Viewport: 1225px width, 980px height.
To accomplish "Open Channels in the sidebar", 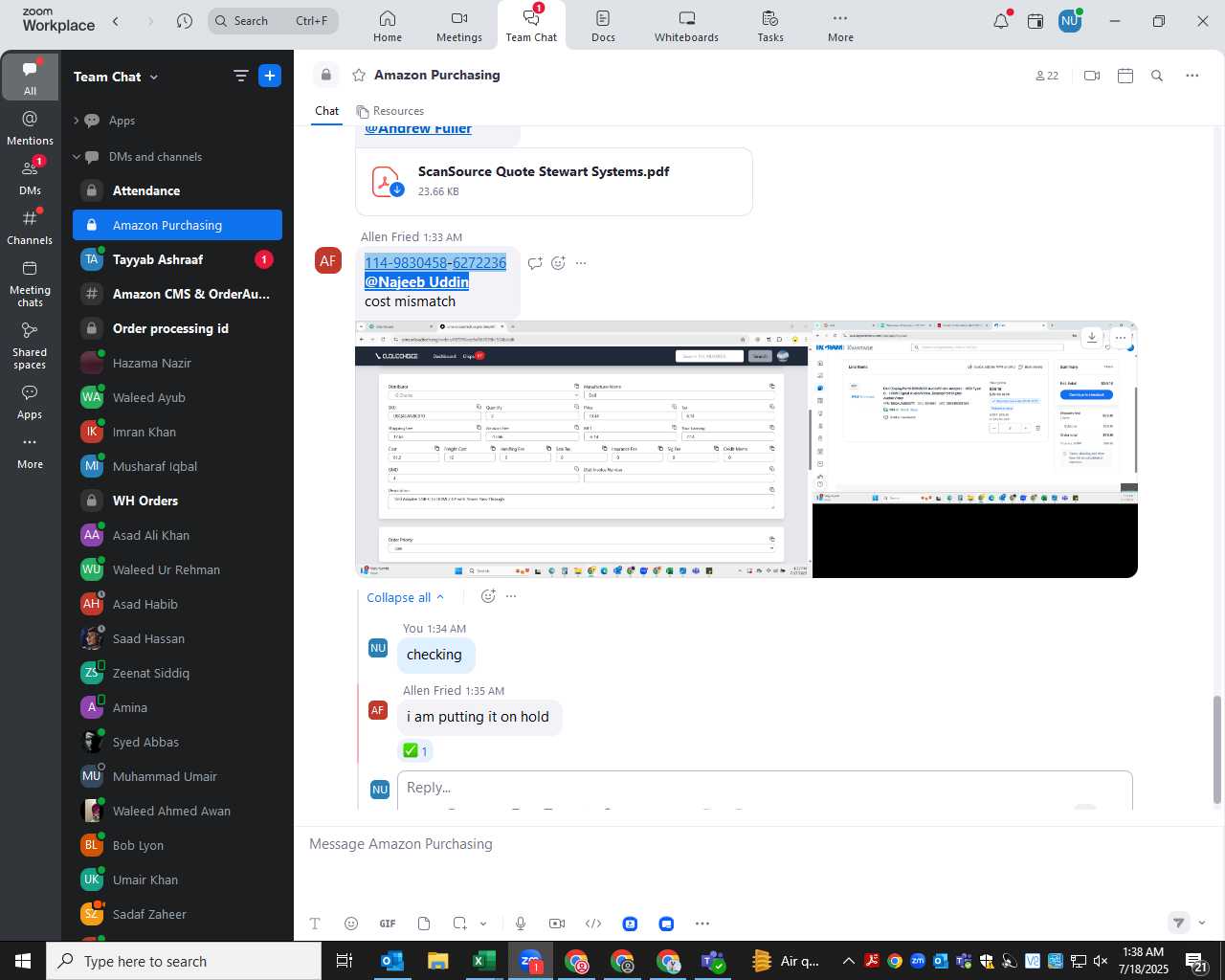I will pos(30,227).
